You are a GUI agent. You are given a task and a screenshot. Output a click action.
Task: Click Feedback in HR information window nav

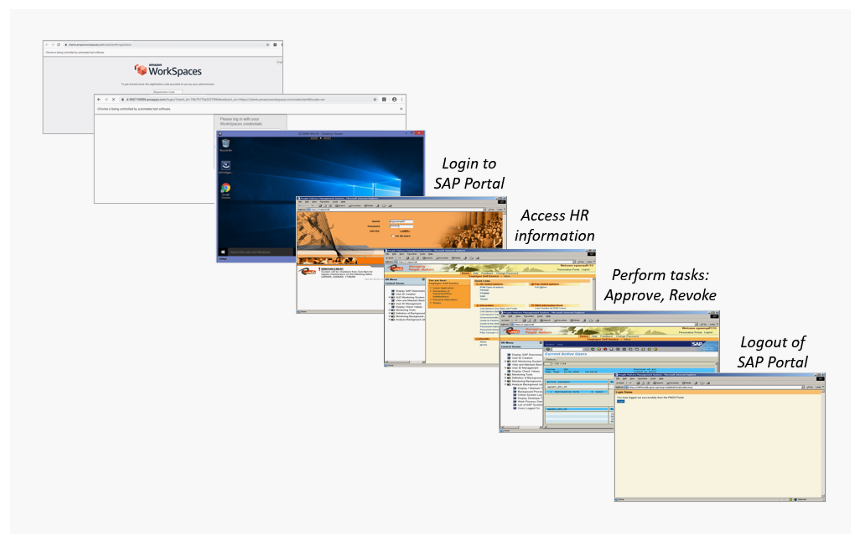(x=487, y=273)
